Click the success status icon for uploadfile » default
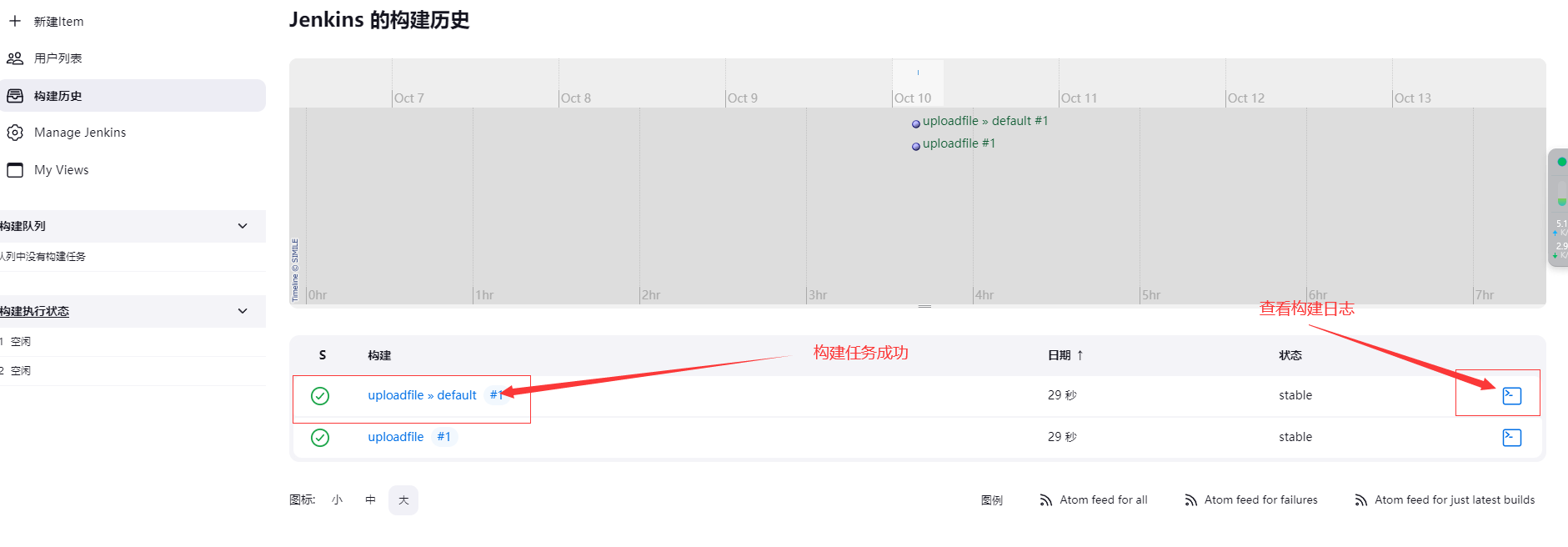1568x547 pixels. click(x=320, y=396)
